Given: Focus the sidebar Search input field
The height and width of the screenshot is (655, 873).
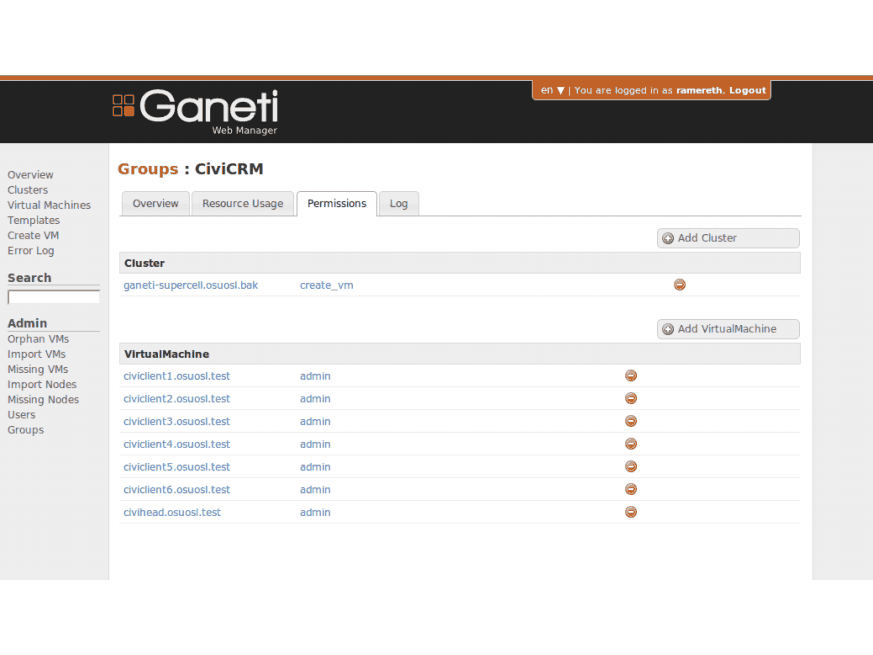Looking at the screenshot, I should coord(53,297).
